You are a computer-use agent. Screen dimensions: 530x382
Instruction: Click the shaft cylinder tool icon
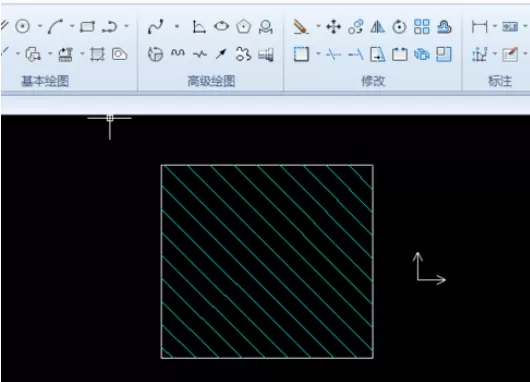[x=266, y=54]
